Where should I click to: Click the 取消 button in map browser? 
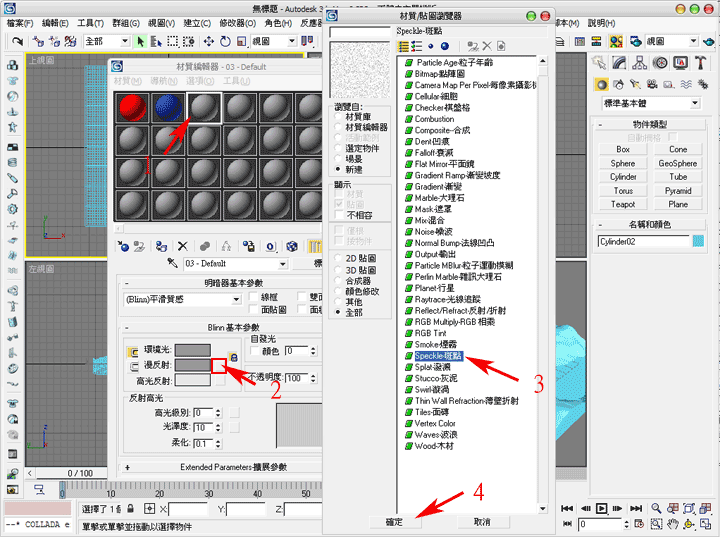click(x=482, y=522)
